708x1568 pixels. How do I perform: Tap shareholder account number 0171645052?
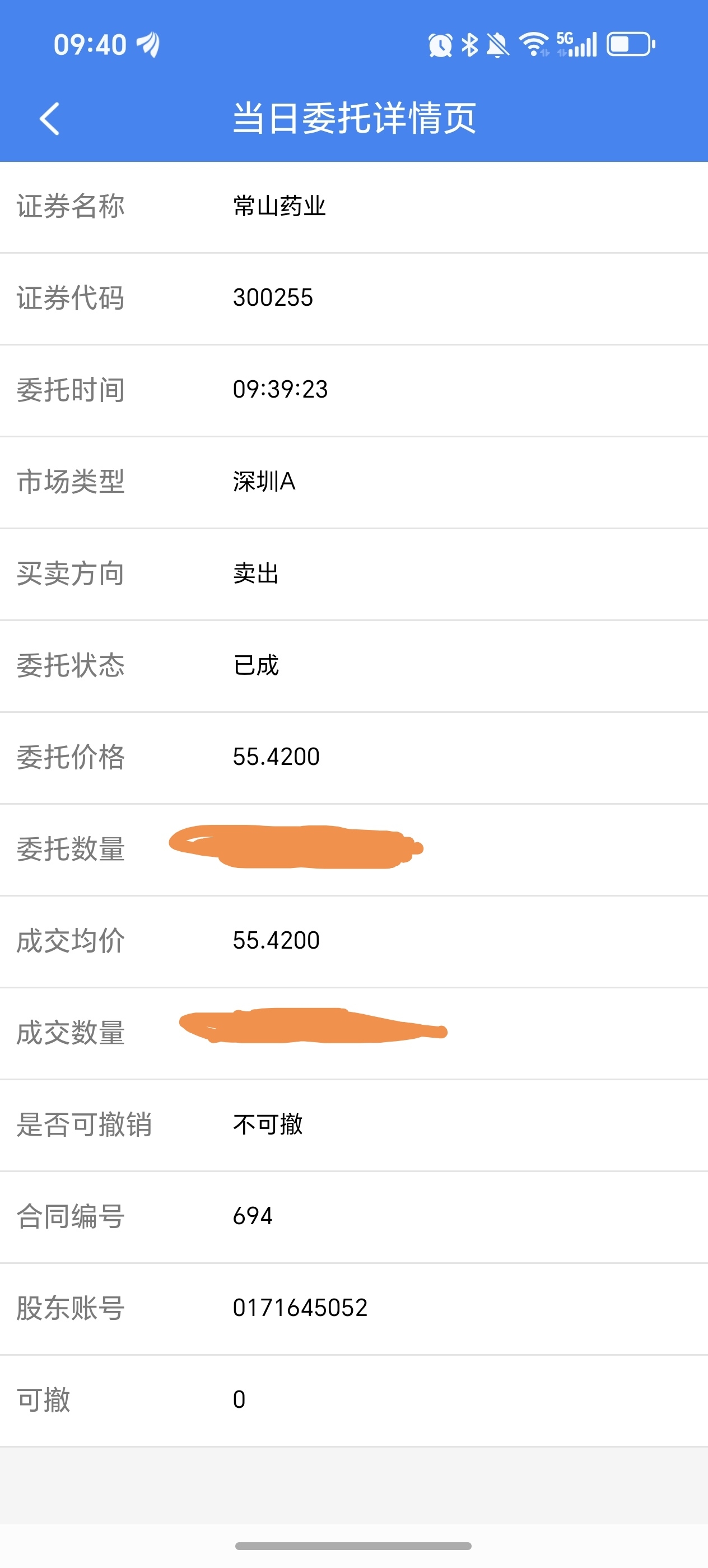coord(300,1308)
